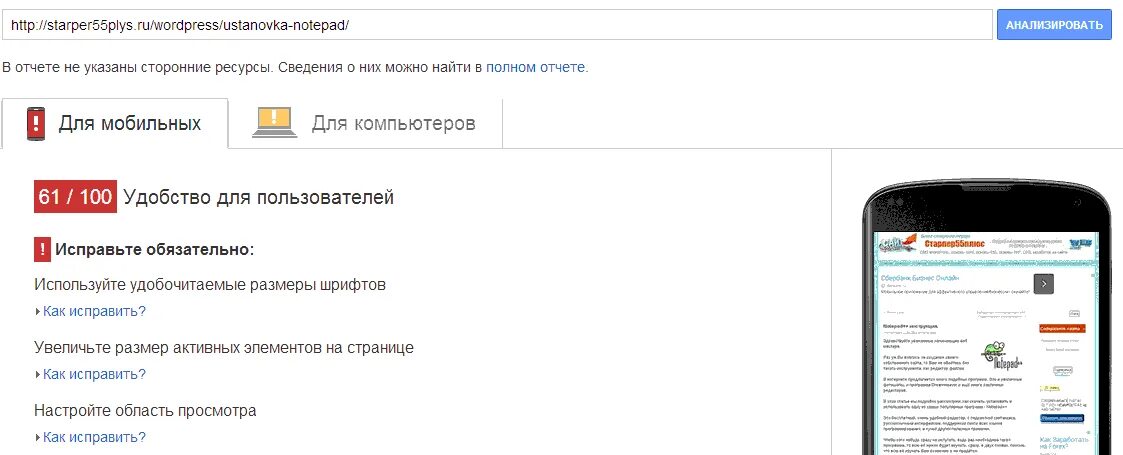1123x455 pixels.
Task: Click the red exclamation icon beside 'Исправьте обязательно'
Action: tap(42, 250)
